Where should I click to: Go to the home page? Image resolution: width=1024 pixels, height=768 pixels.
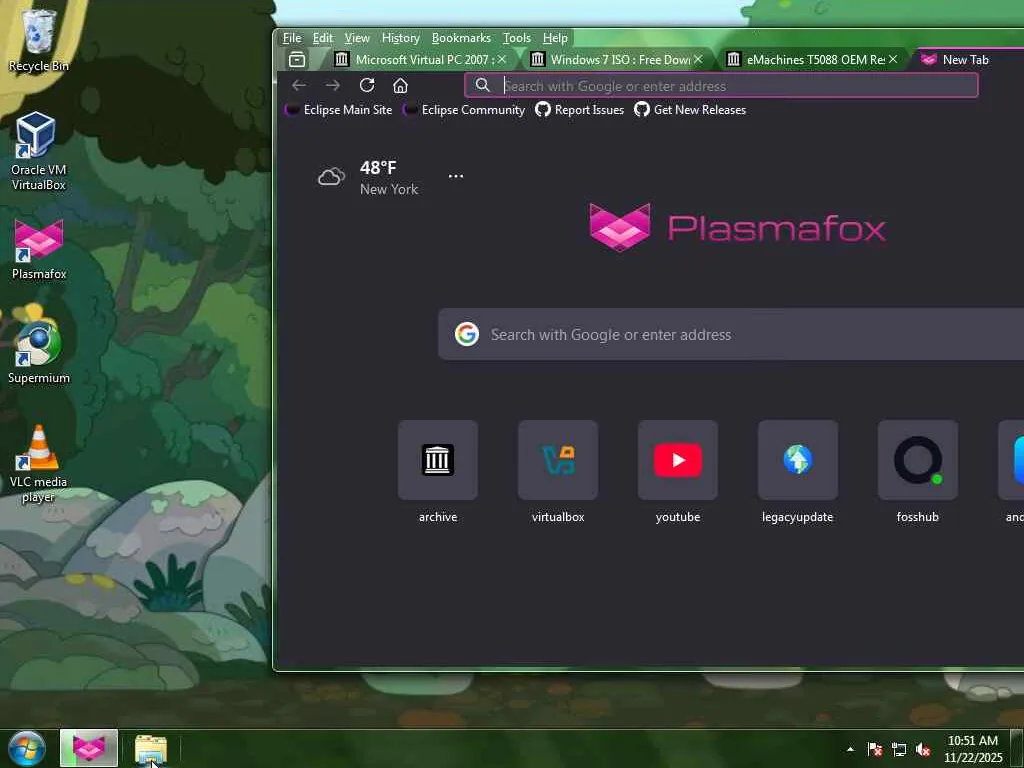400,86
